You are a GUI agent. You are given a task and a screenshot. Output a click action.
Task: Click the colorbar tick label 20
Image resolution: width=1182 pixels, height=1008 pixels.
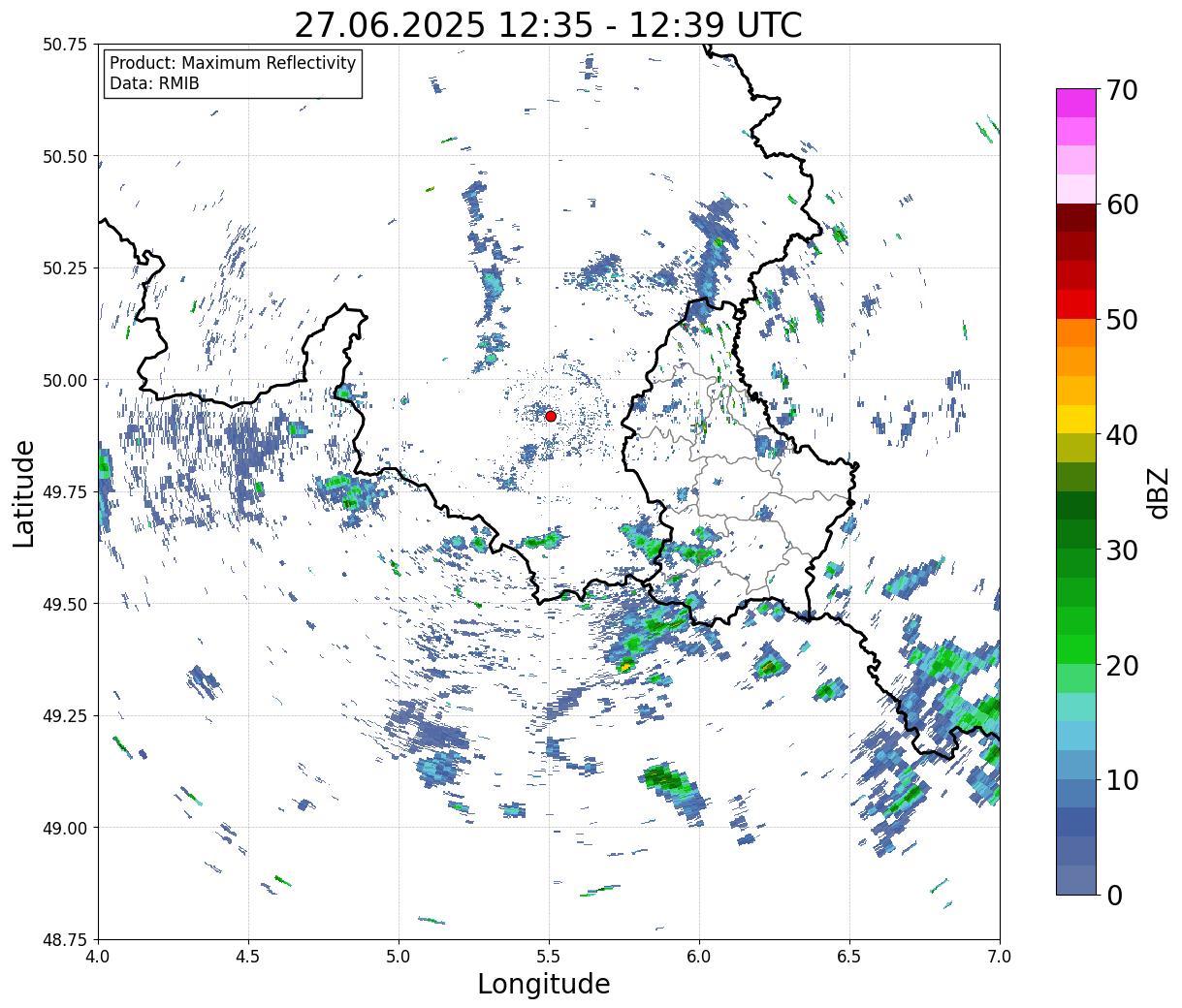tap(1122, 665)
